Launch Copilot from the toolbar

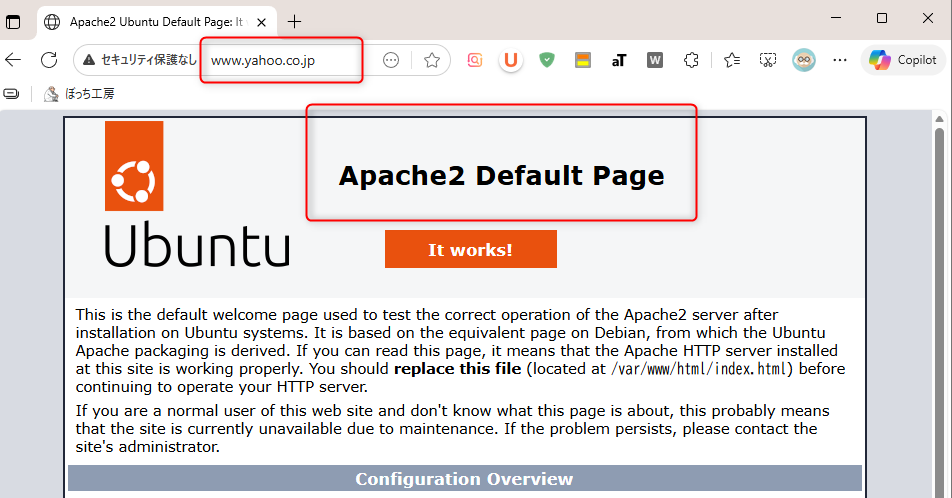coord(903,60)
